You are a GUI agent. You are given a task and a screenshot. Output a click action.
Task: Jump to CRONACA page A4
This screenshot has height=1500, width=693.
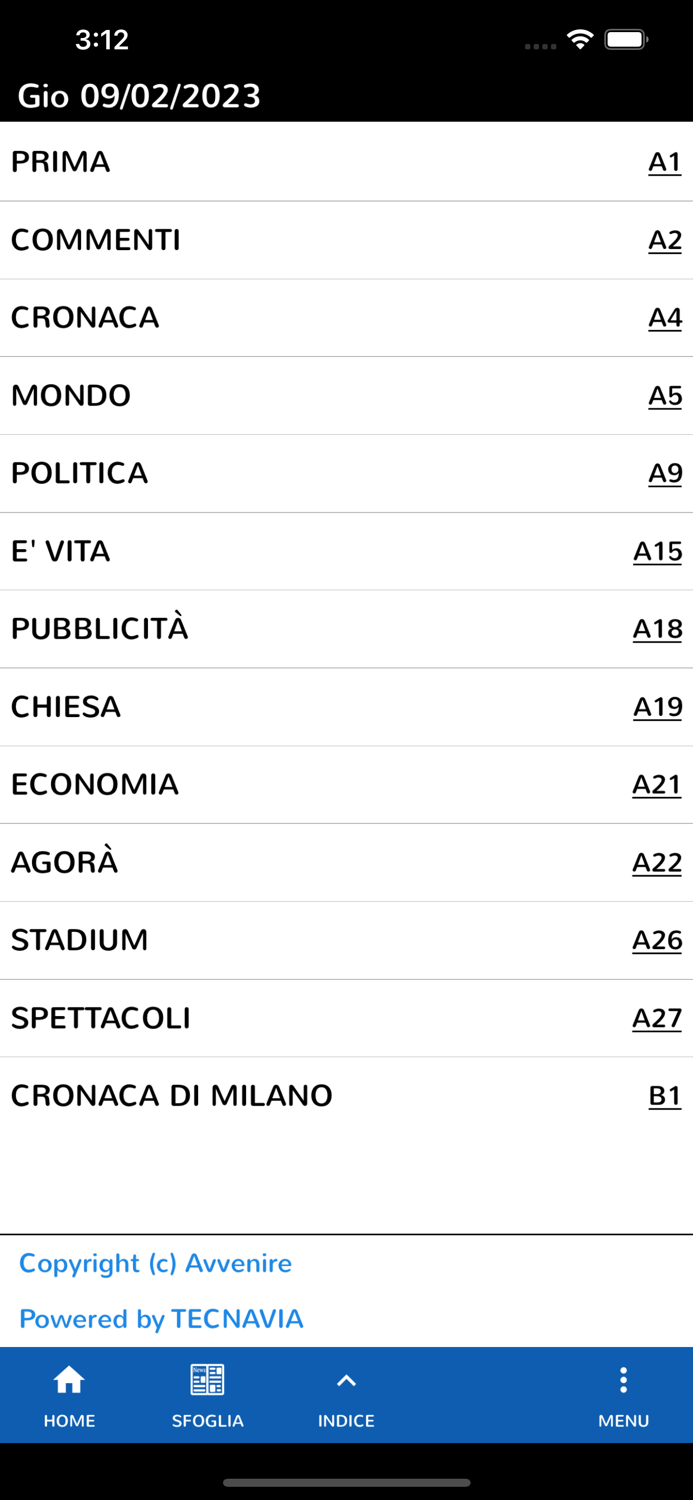[x=665, y=318]
